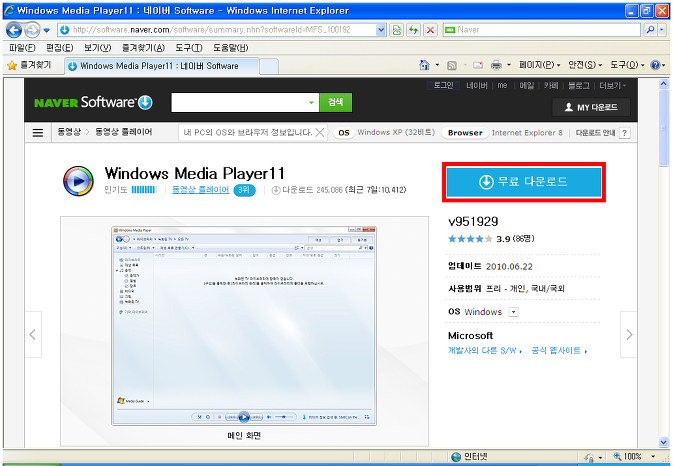Click the Naver browser search box

[542, 30]
